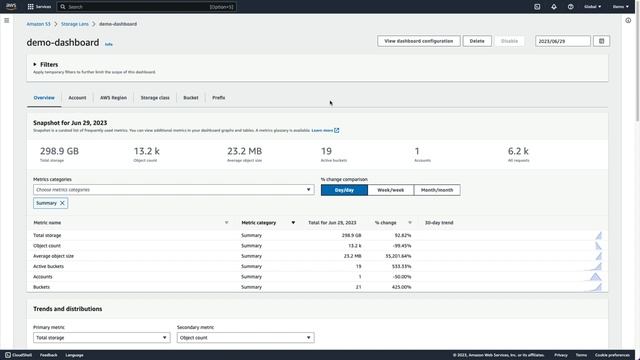Focus the top Search field
The width and height of the screenshot is (640, 360).
[147, 7]
